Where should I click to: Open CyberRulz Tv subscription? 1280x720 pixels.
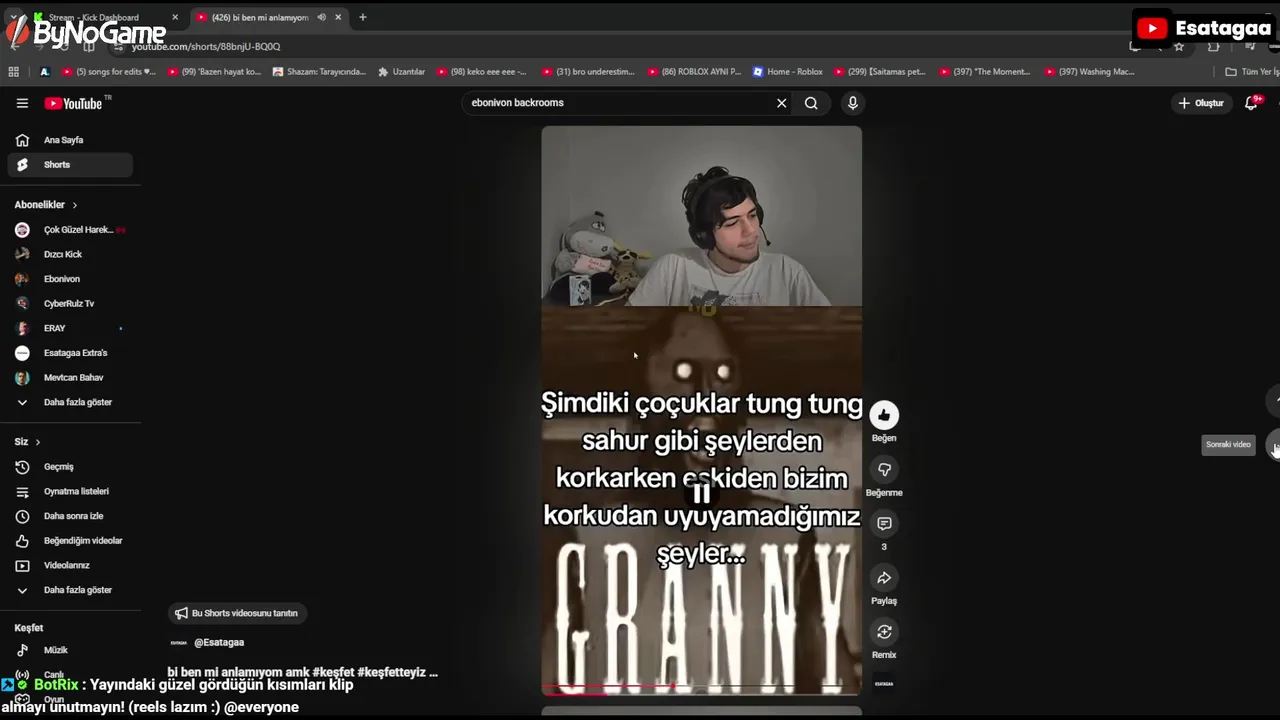click(70, 304)
